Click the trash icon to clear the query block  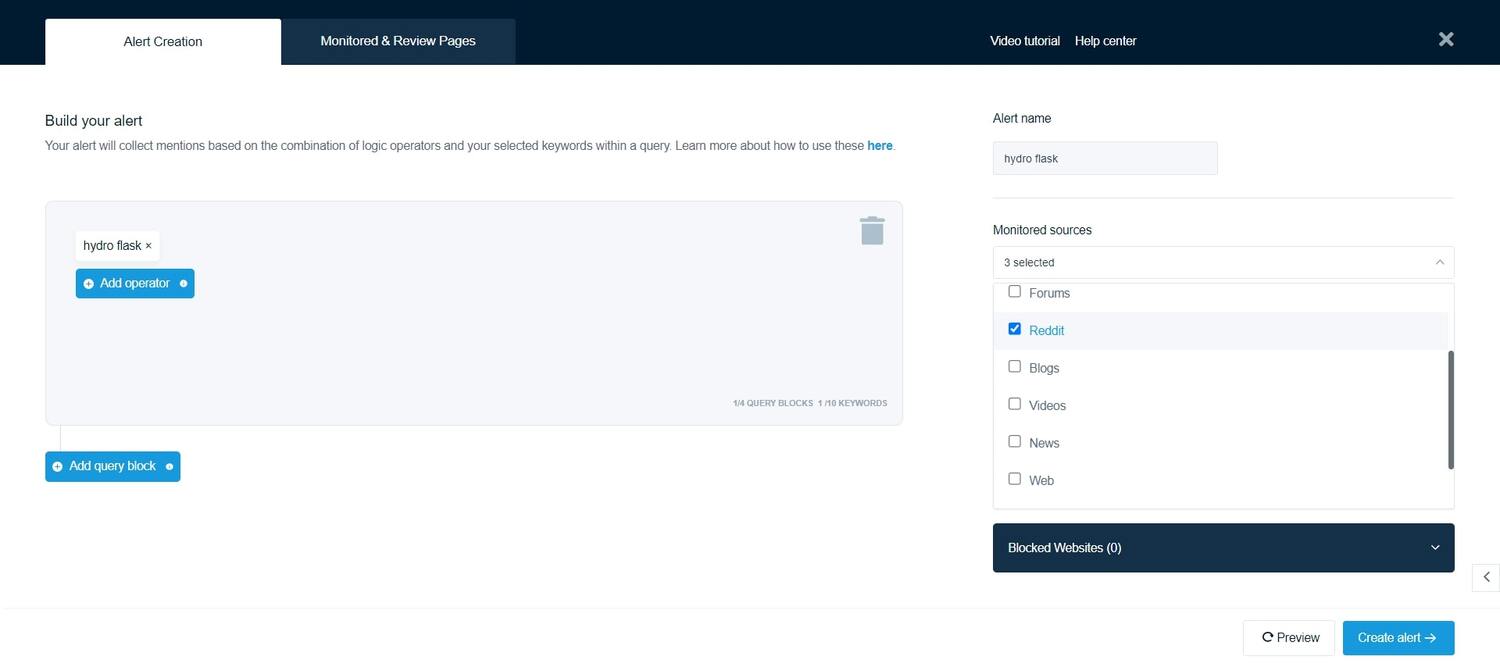(x=871, y=229)
